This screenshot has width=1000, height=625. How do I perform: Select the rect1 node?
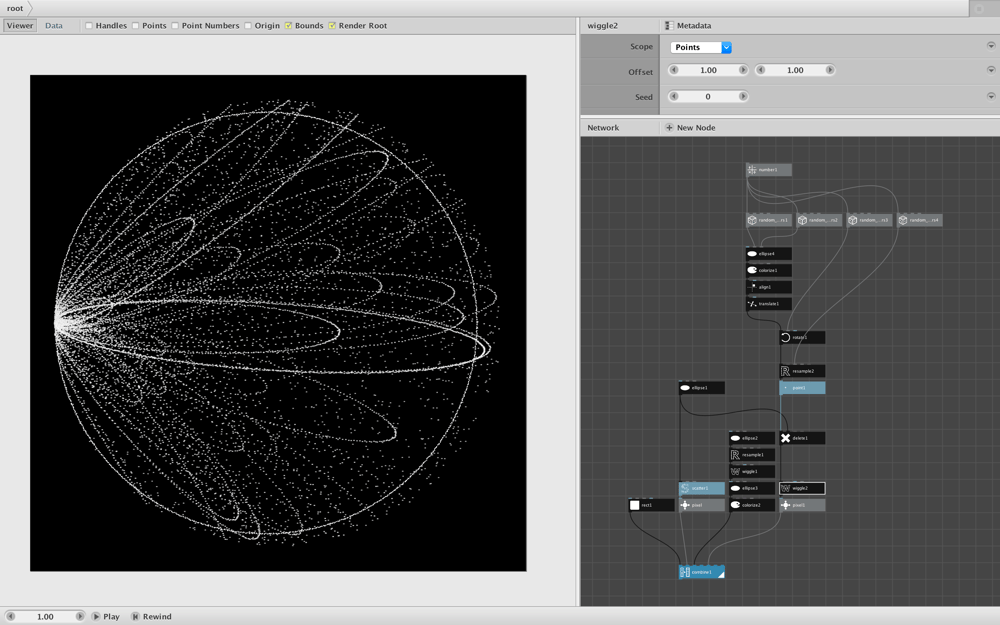click(651, 505)
